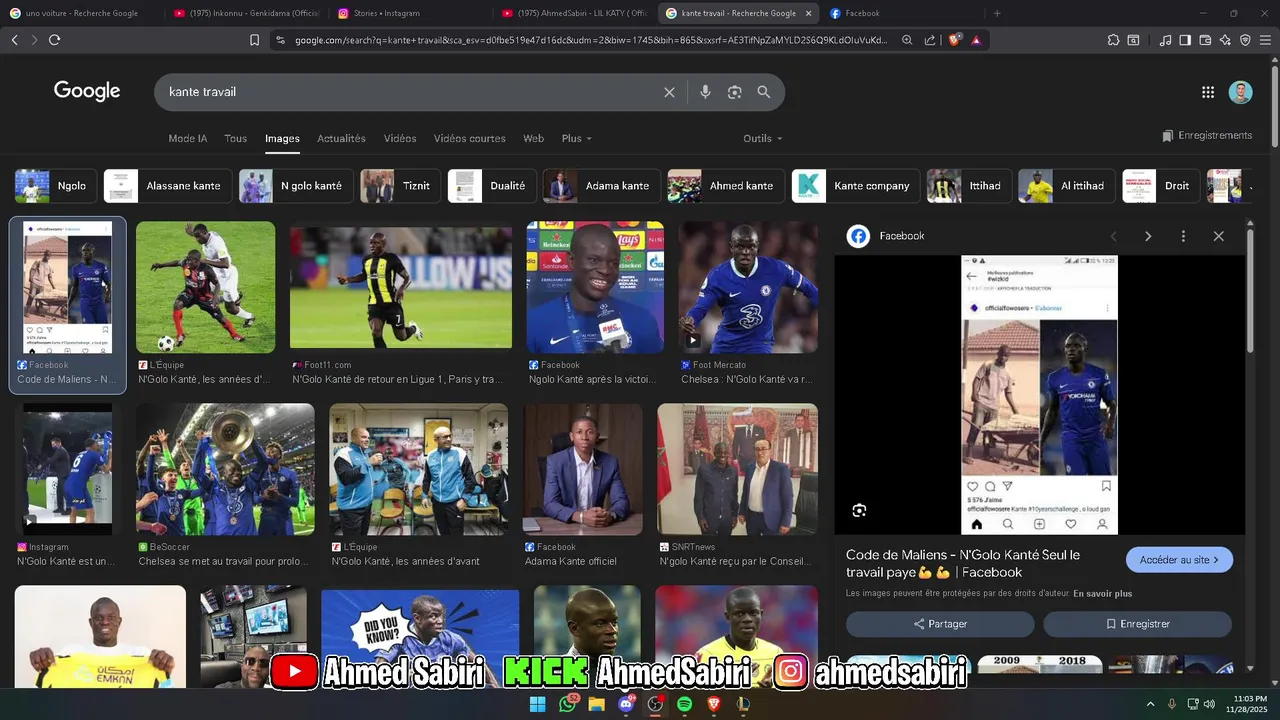Toggle the browser sidebar panel
Screen dimensions: 1280x720
click(1185, 40)
